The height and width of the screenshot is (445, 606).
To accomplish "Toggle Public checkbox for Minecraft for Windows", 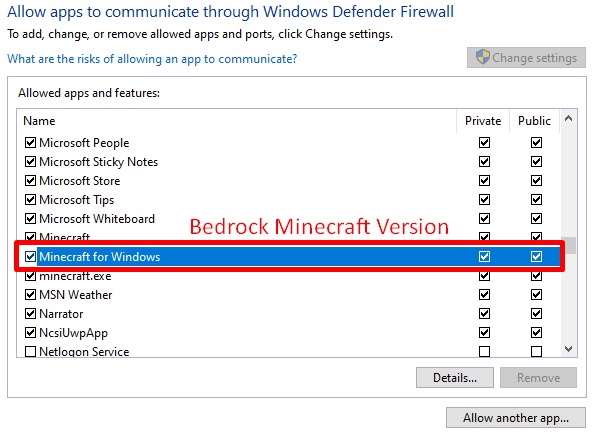I will [x=536, y=257].
